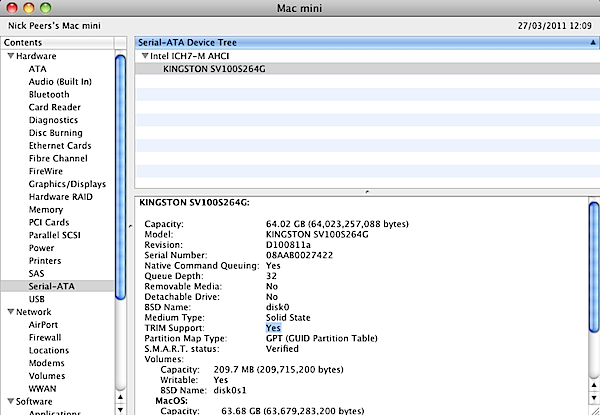Click the highlighted TRIM Support value Yes

pos(273,328)
